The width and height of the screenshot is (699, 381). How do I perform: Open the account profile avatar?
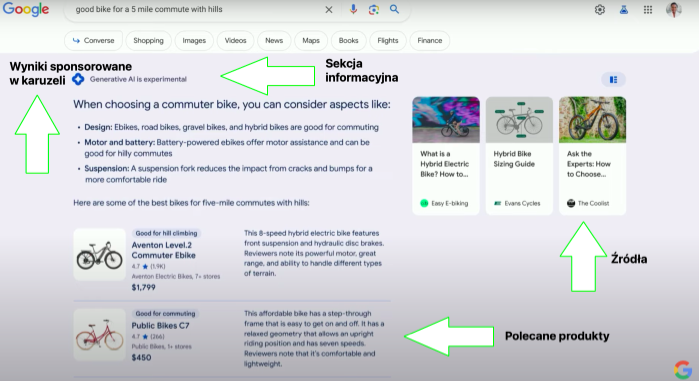pyautogui.click(x=674, y=9)
